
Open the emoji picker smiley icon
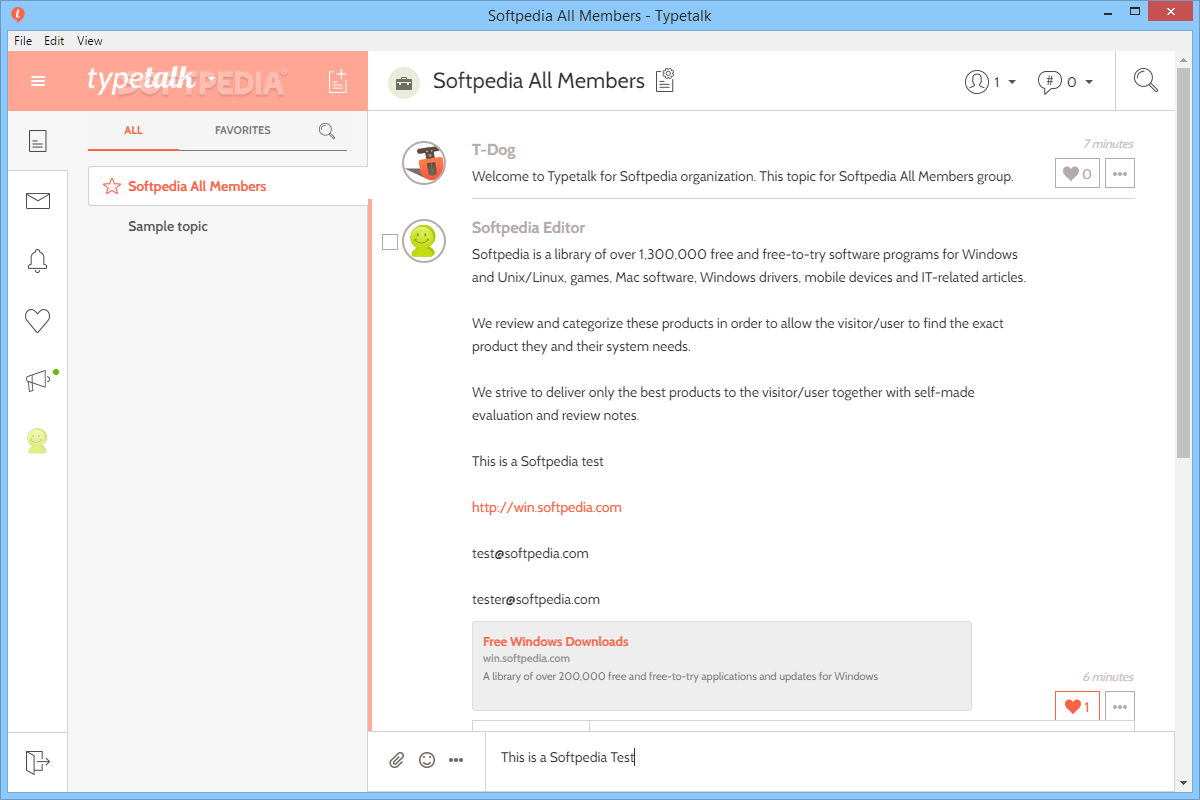[x=427, y=760]
